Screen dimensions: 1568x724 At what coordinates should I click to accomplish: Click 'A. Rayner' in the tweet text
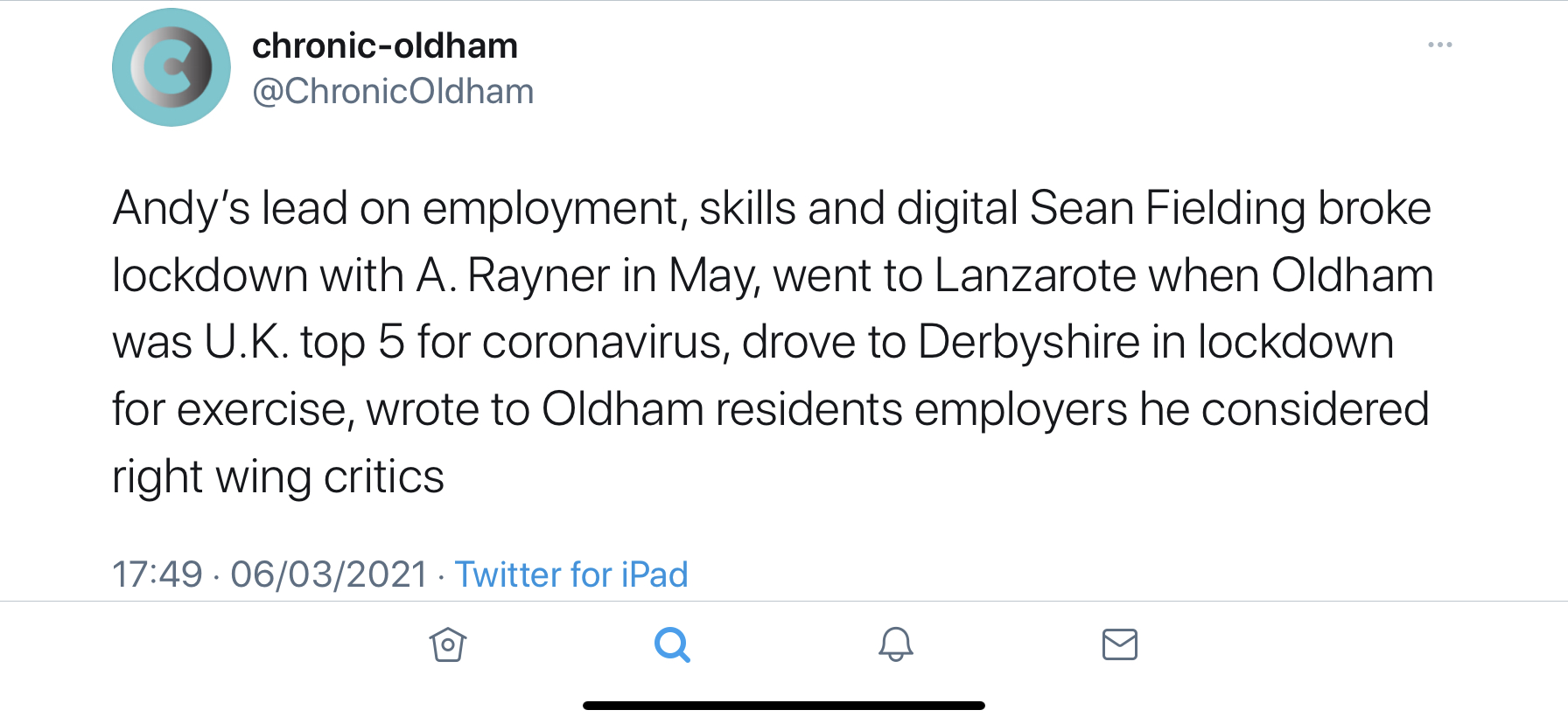513,275
